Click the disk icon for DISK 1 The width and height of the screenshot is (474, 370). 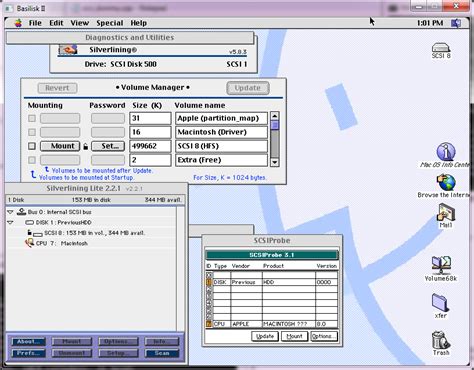point(30,222)
